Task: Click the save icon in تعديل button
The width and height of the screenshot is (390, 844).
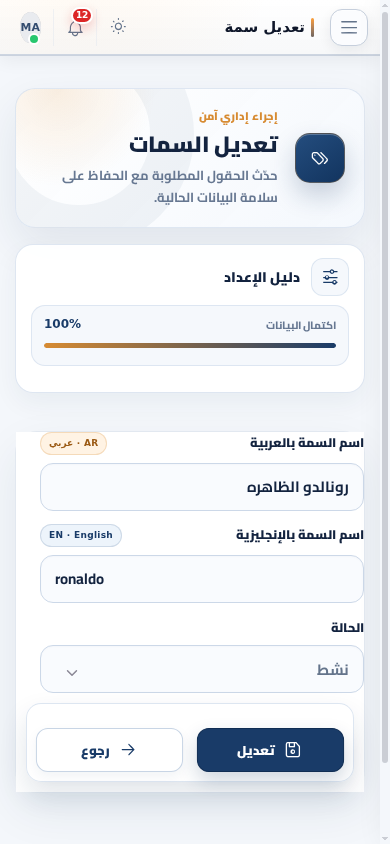Action: [293, 750]
